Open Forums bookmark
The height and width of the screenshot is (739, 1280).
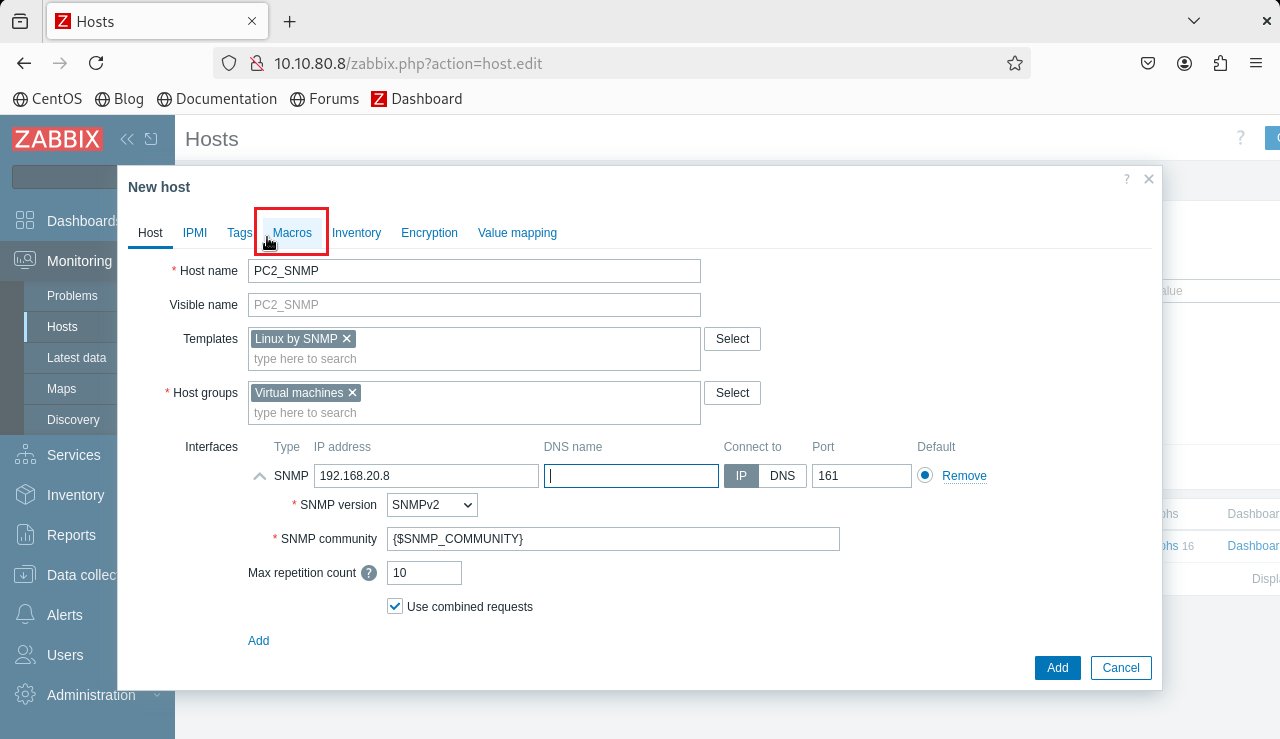(x=324, y=99)
